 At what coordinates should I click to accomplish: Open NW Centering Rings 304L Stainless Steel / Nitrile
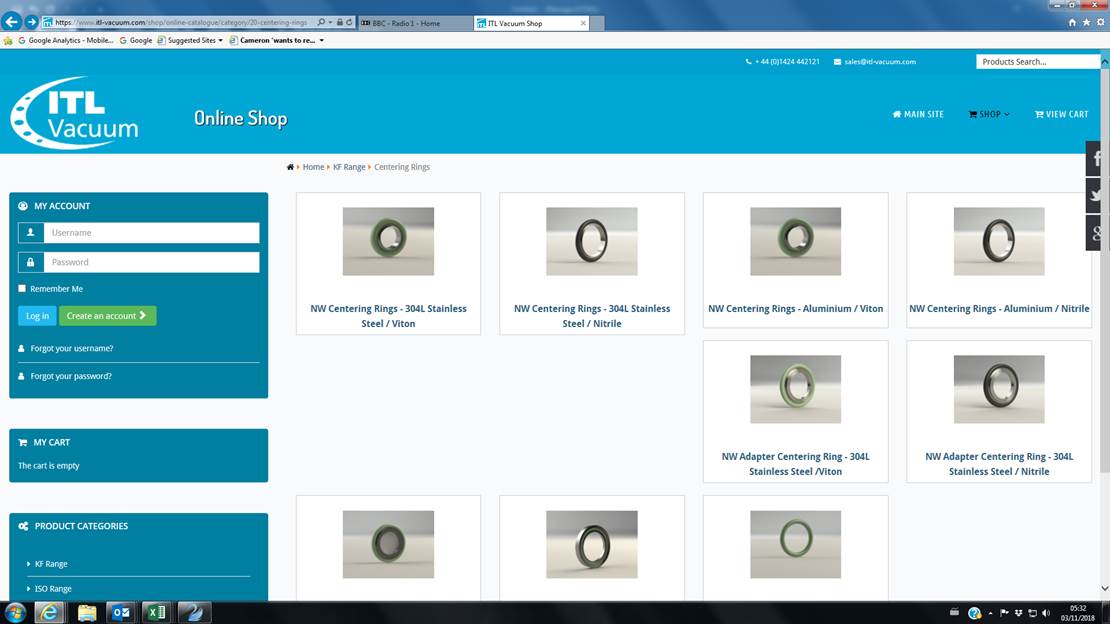[x=592, y=316]
